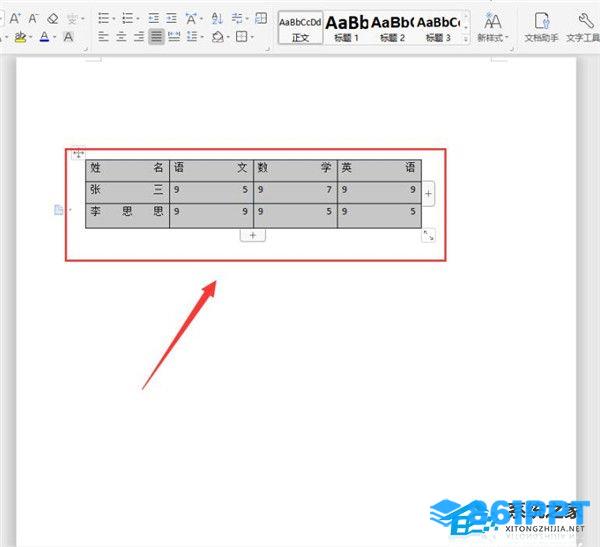
Task: Align text right
Action: pyautogui.click(x=139, y=37)
